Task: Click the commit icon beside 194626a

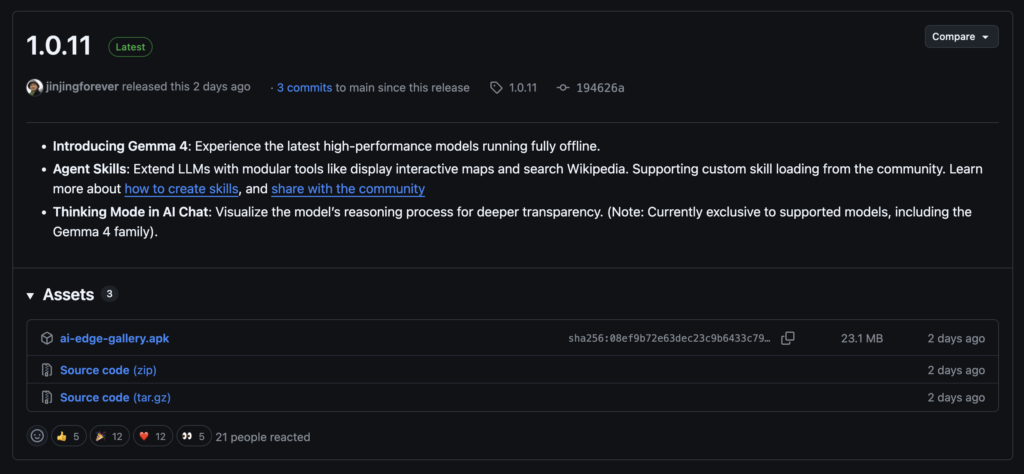Action: (563, 88)
